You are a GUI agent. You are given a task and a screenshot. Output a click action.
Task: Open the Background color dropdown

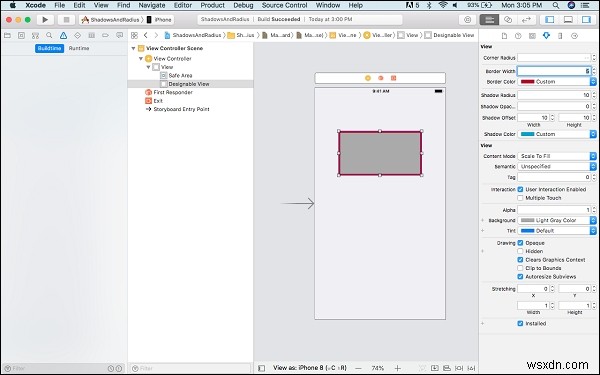pyautogui.click(x=593, y=220)
